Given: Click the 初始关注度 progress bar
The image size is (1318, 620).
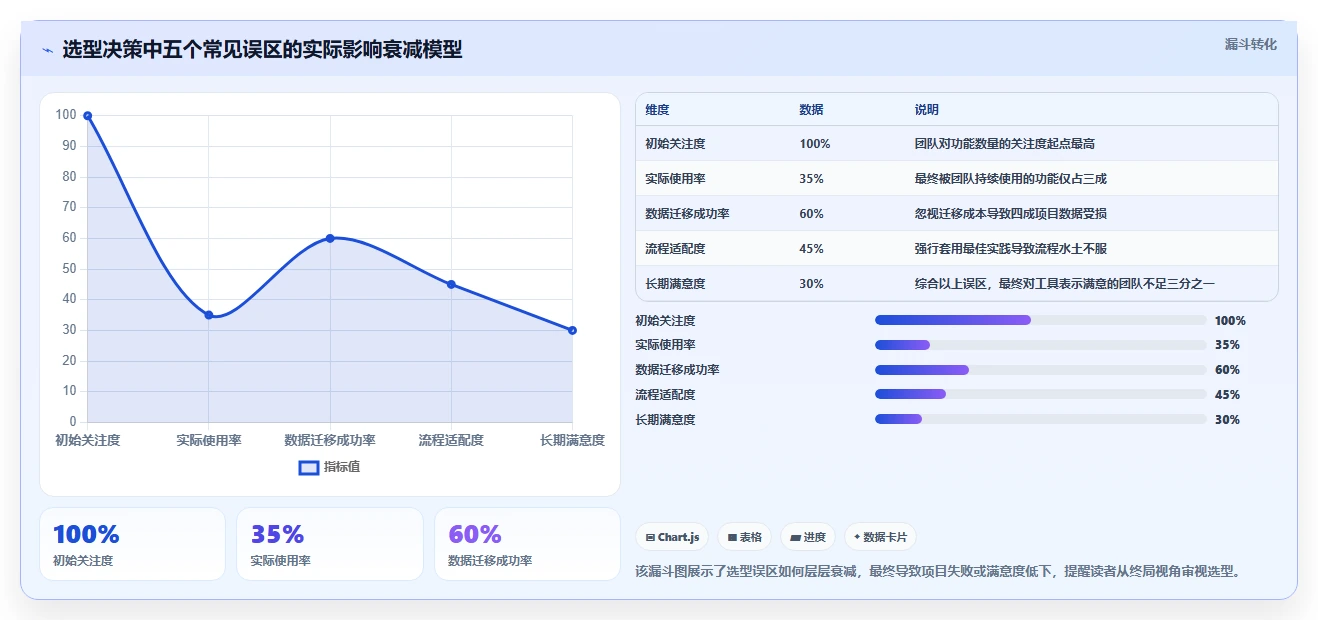Looking at the screenshot, I should [1040, 320].
